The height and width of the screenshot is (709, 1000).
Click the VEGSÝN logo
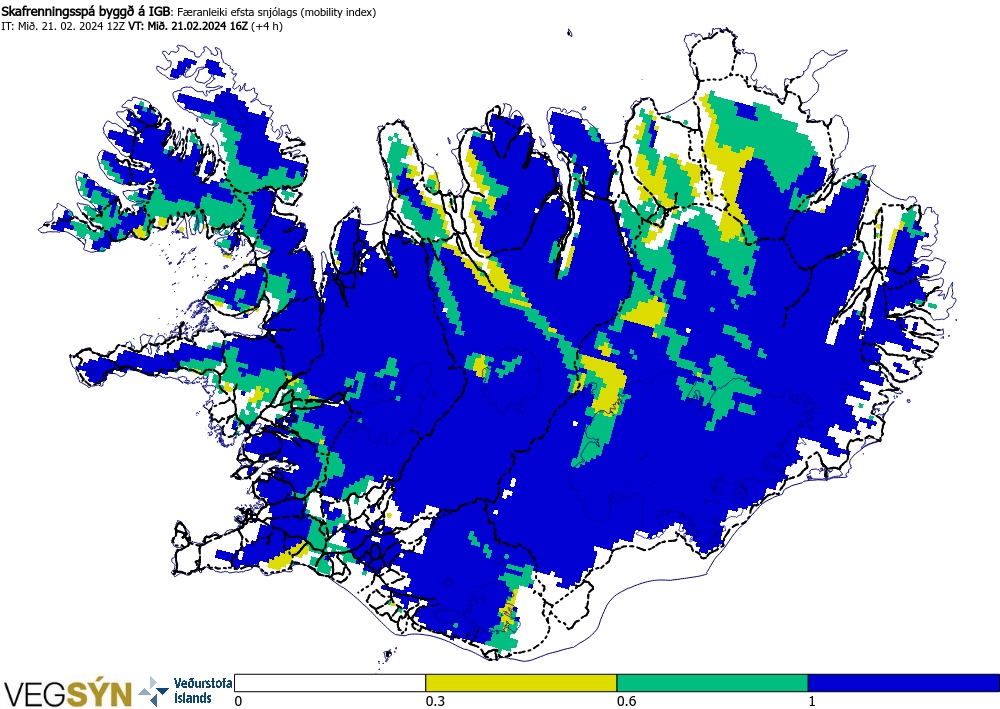coord(68,693)
